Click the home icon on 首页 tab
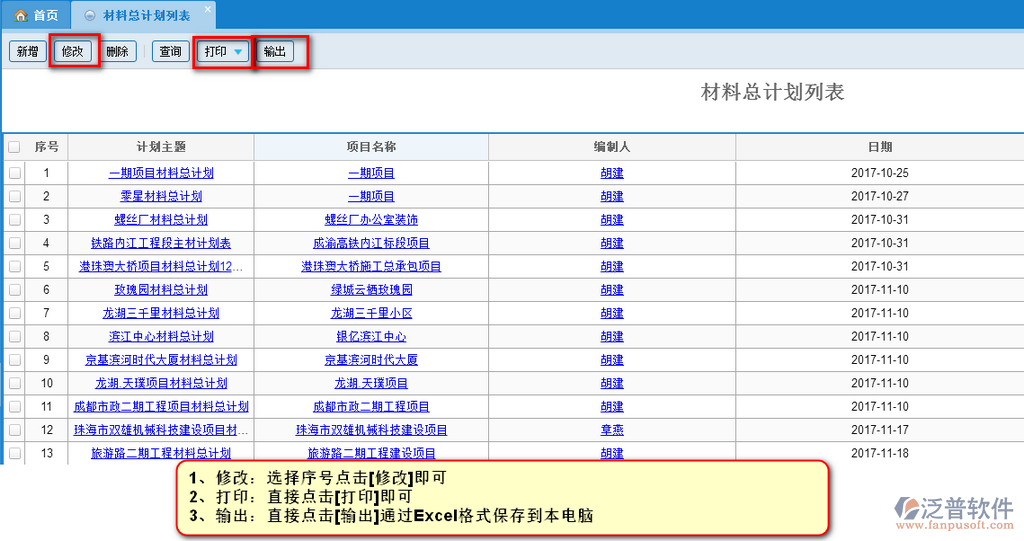 pos(20,16)
